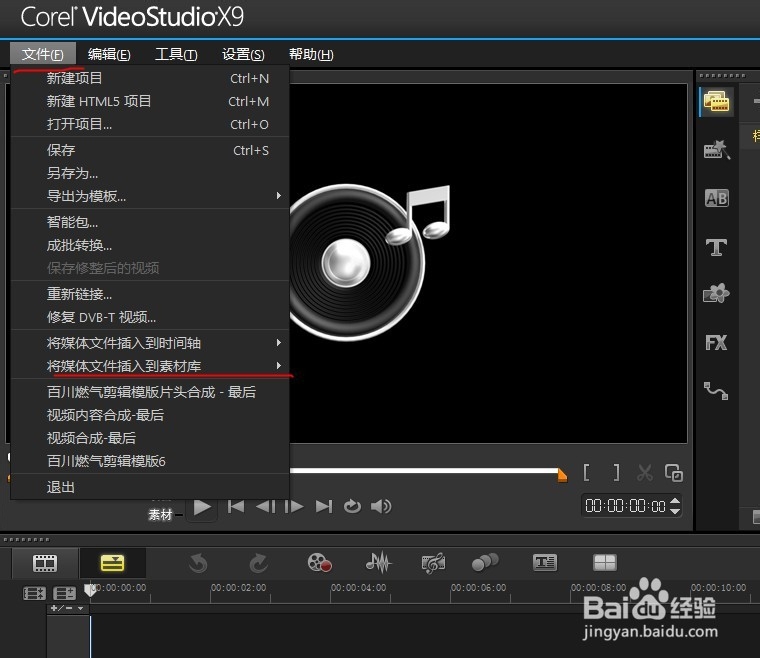Open the Instant Project wand icon
The image size is (760, 658).
(x=716, y=150)
